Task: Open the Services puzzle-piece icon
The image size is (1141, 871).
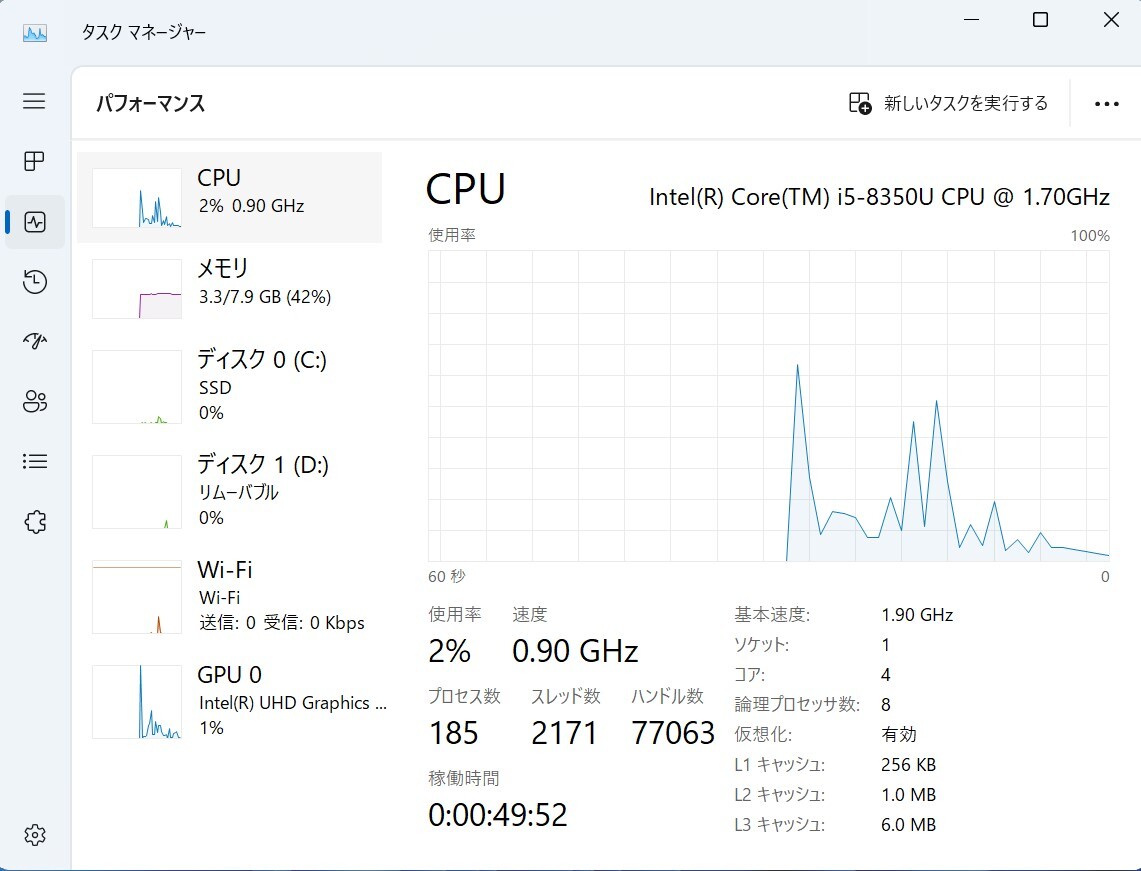Action: point(34,522)
